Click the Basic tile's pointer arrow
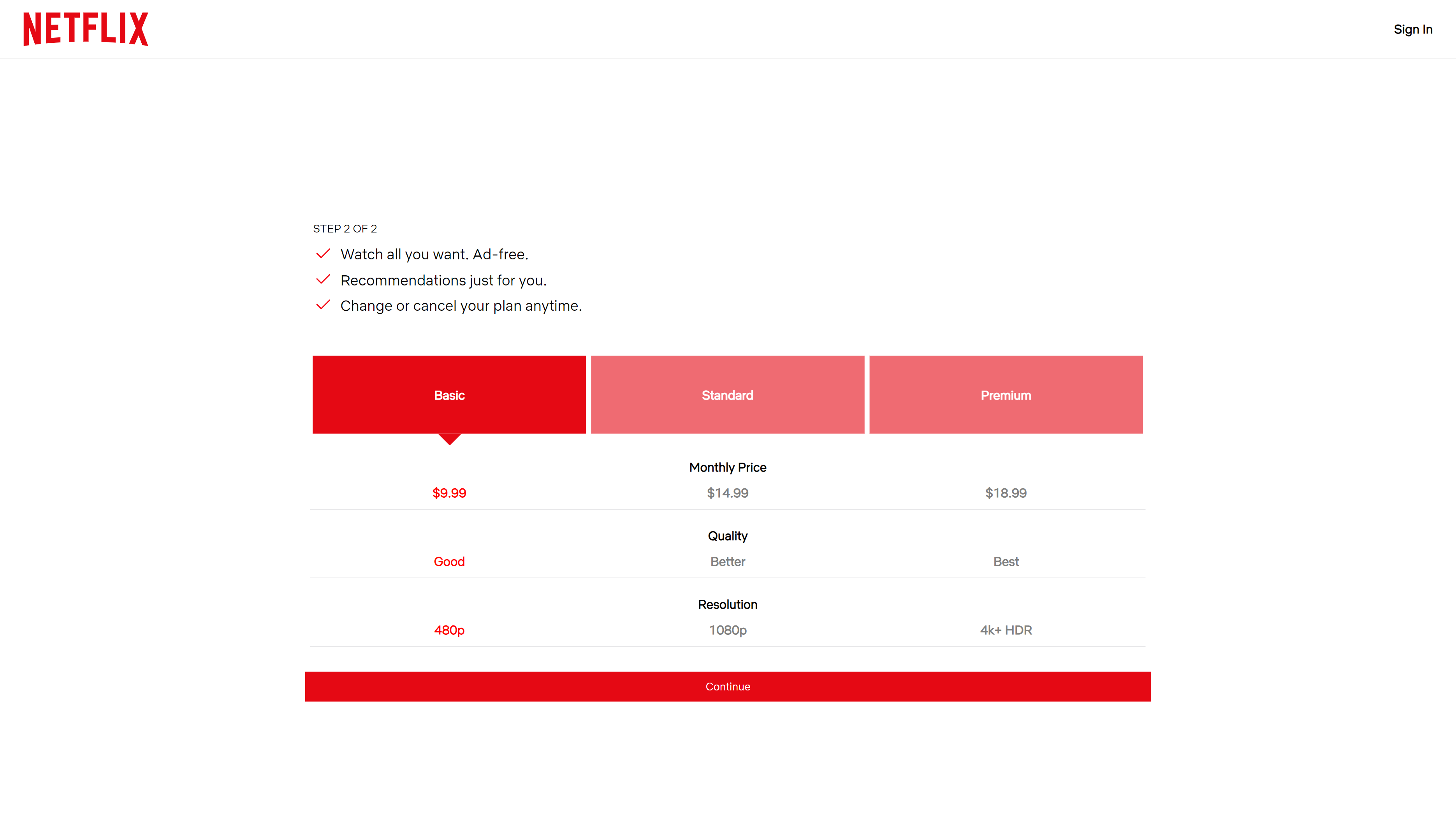The height and width of the screenshot is (824, 1456). (450, 438)
